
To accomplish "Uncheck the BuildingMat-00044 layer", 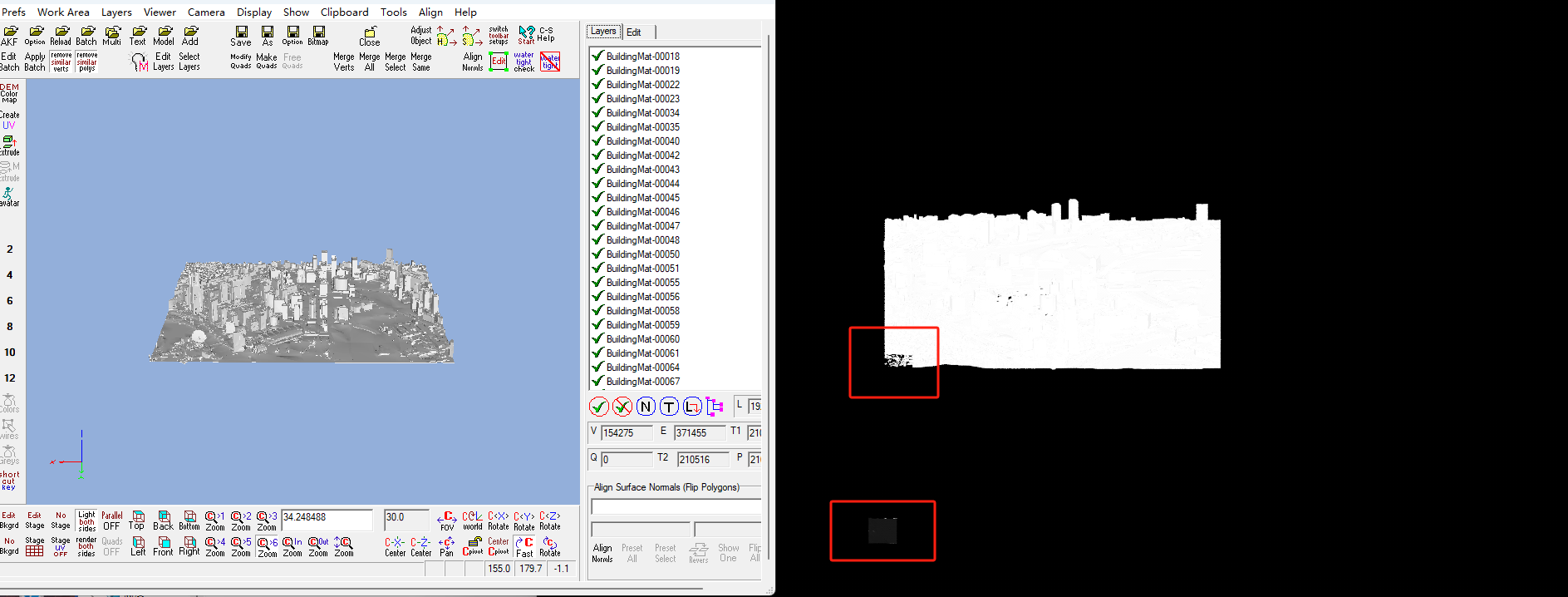I will pyautogui.click(x=597, y=184).
